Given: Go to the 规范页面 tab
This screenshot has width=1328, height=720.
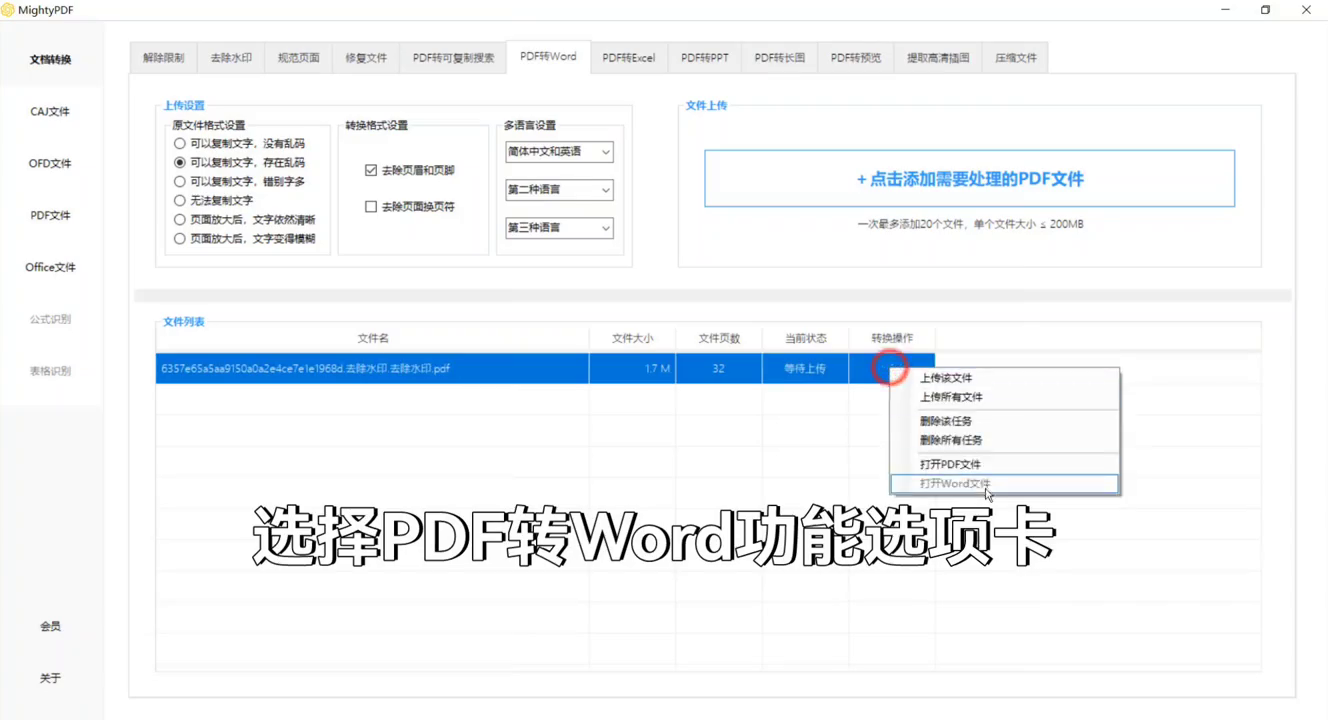Looking at the screenshot, I should [299, 58].
